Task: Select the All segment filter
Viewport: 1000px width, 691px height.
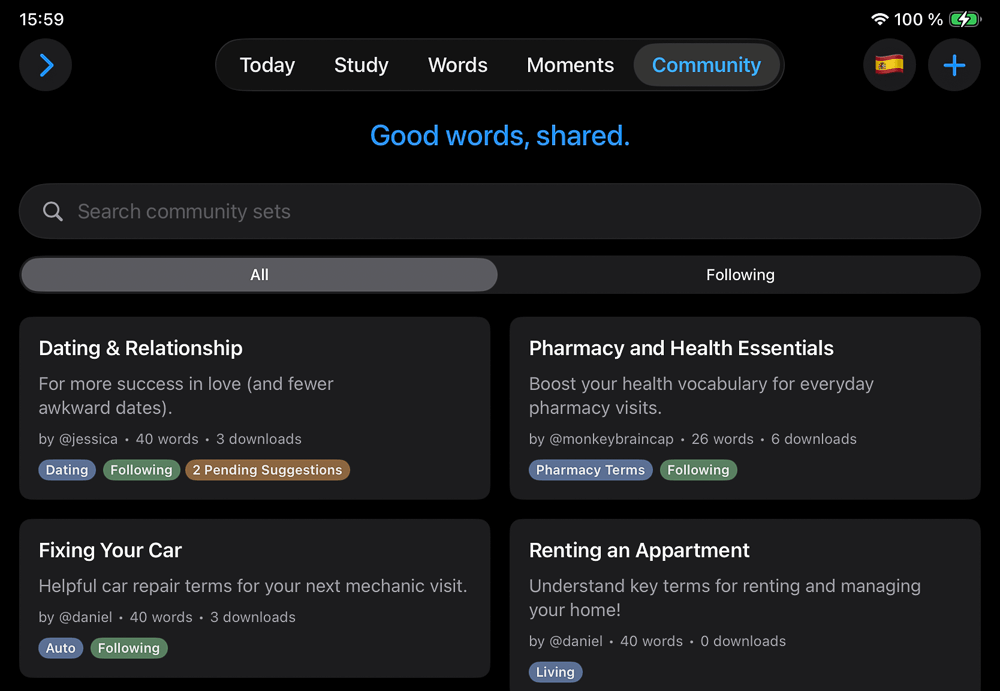Action: click(259, 275)
